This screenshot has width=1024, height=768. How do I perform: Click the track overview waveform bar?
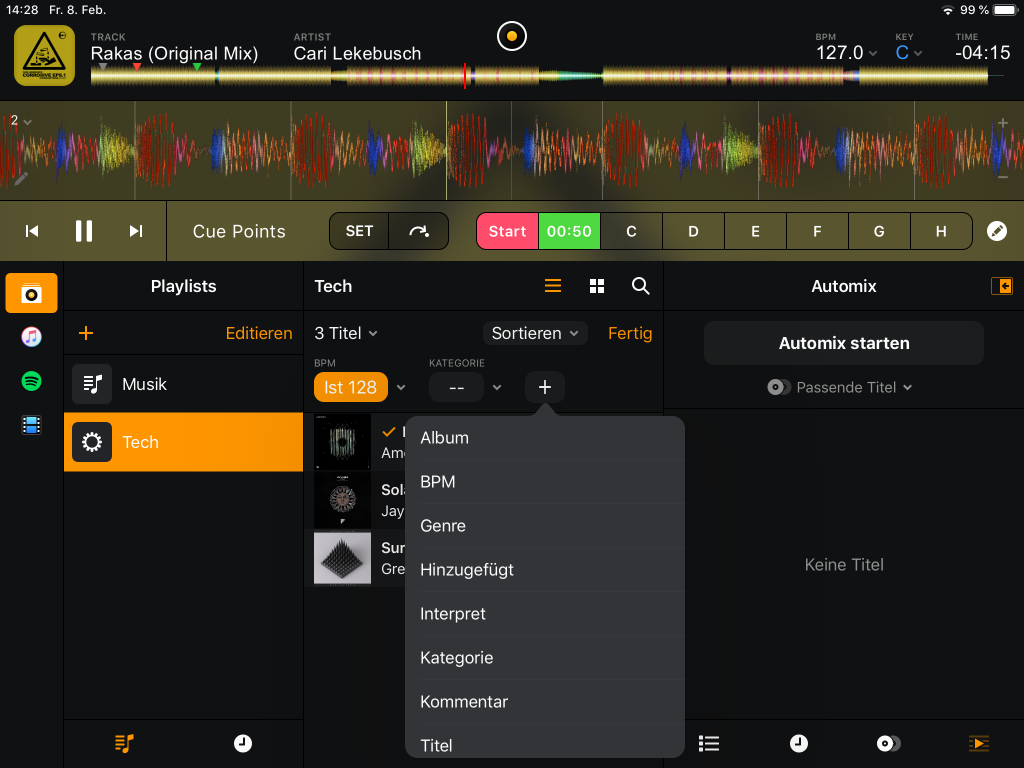[x=540, y=77]
